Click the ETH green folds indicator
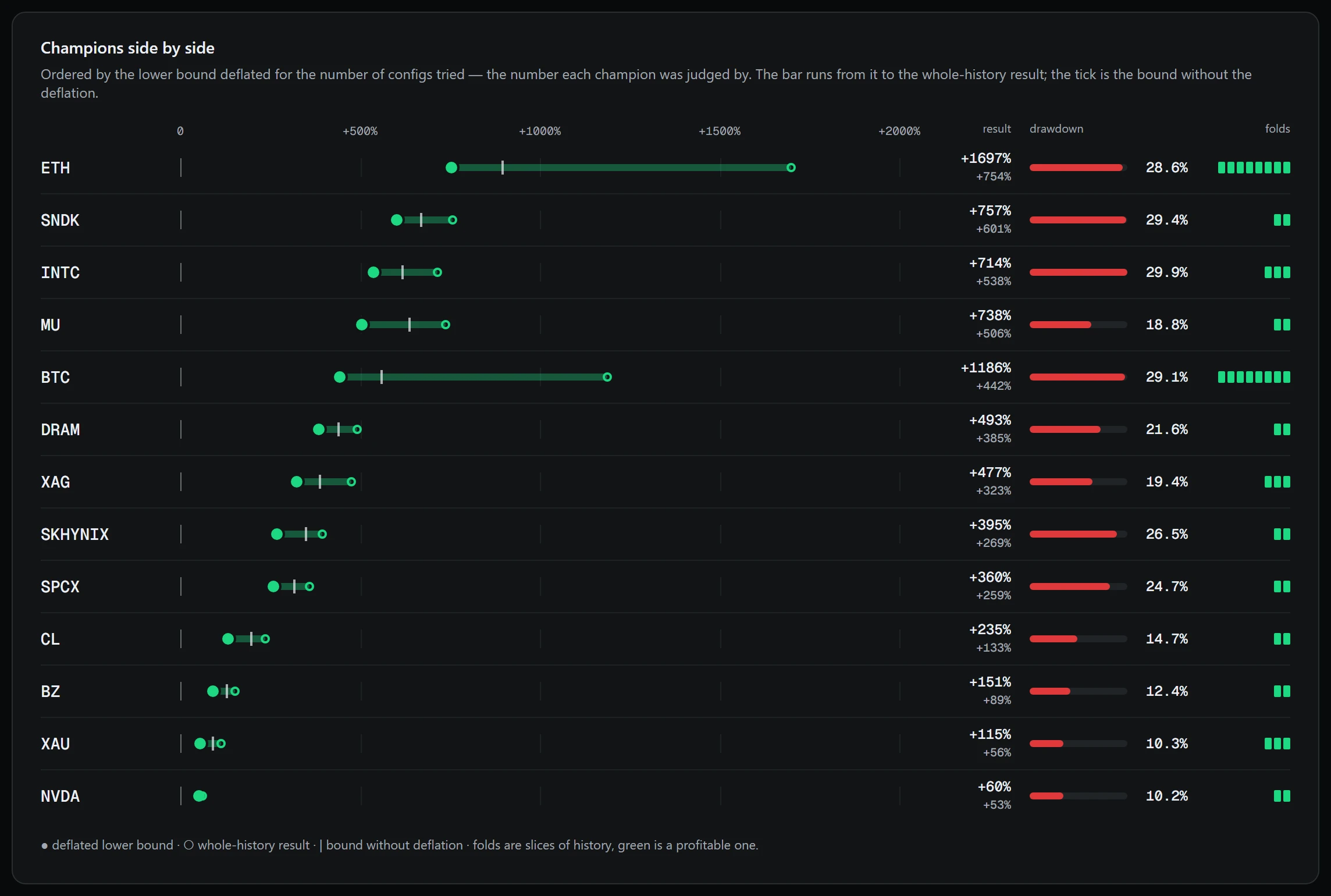Screen dimensions: 1331x896 (x=1254, y=168)
